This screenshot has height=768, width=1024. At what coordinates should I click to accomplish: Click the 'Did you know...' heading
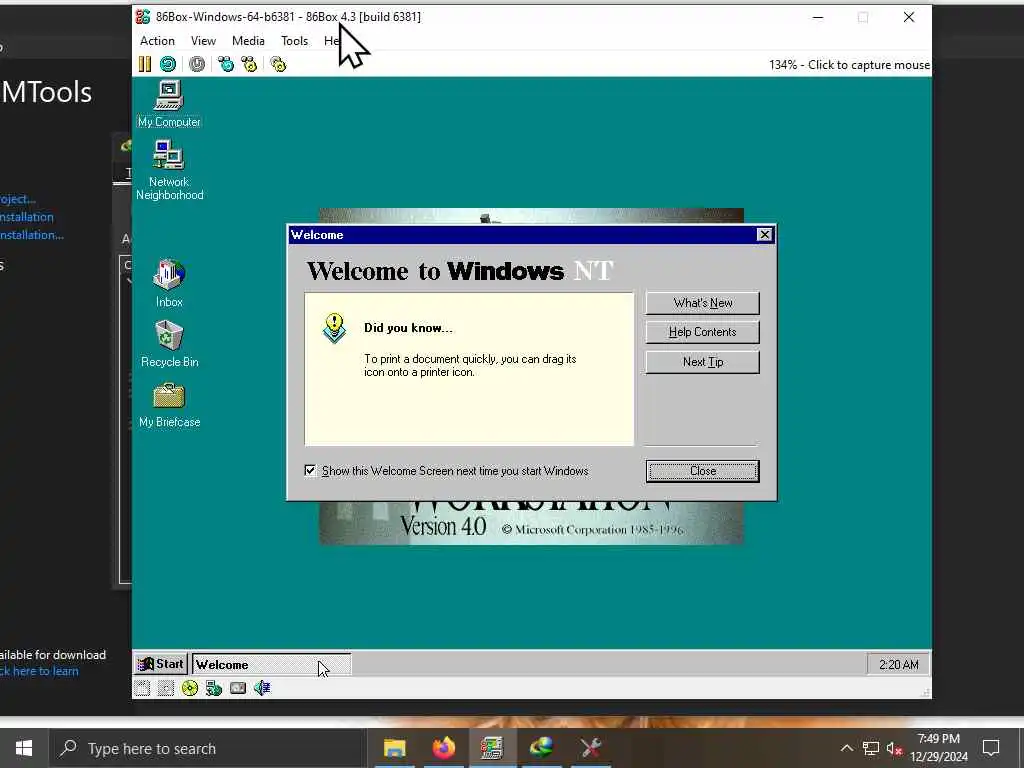408,328
